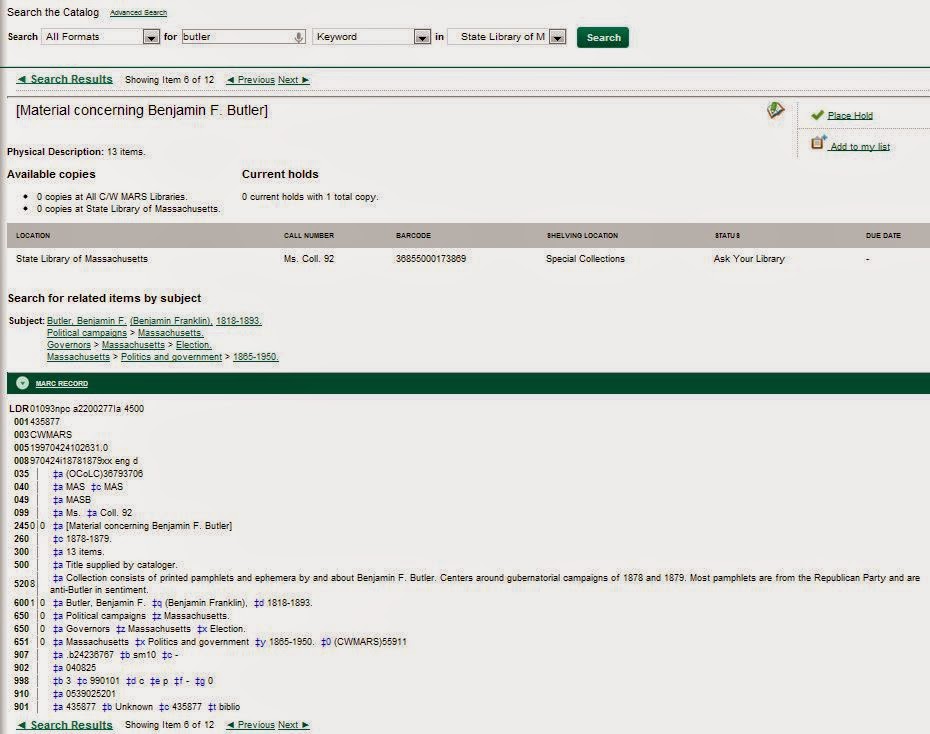The width and height of the screenshot is (930, 734).
Task: Go to Next item at top
Action: [294, 79]
